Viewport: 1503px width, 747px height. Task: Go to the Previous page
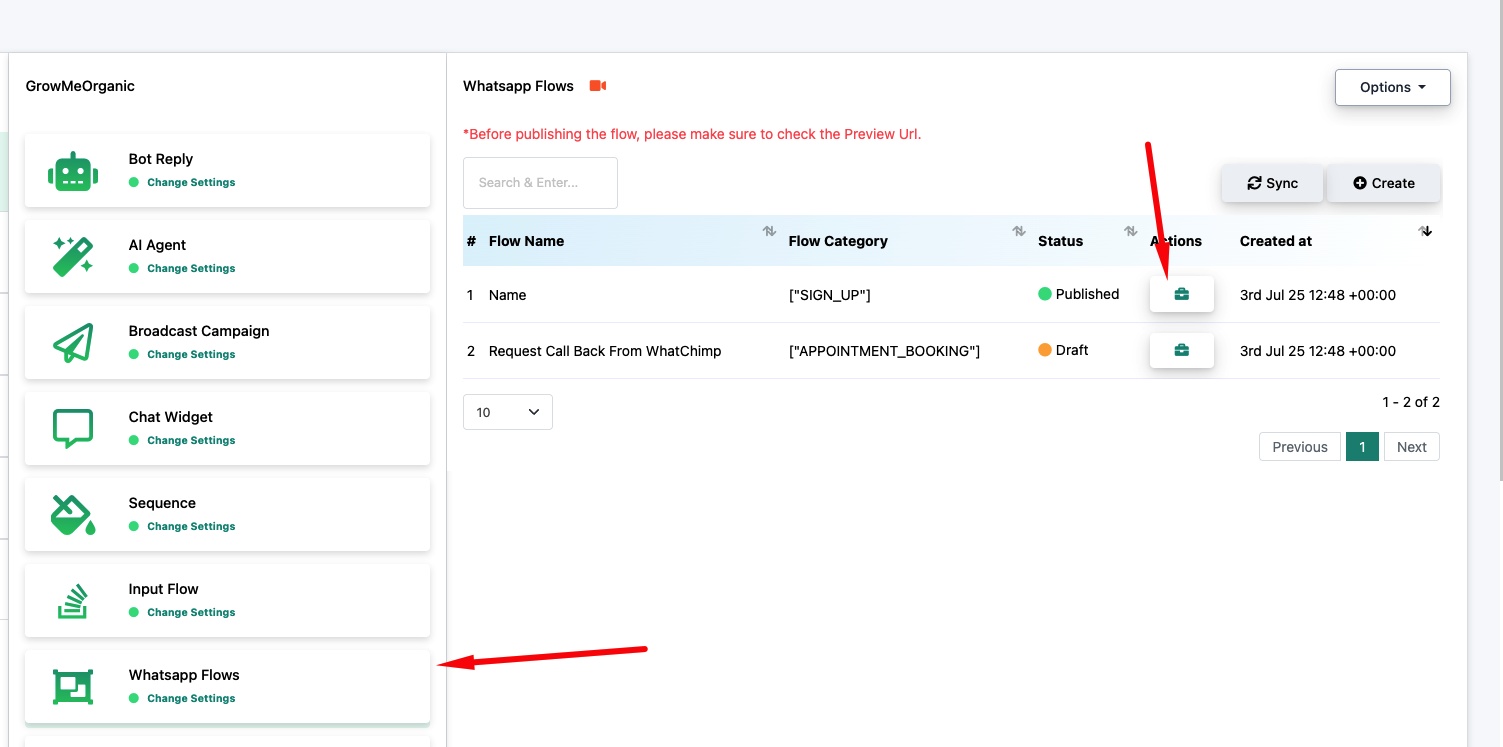1300,447
